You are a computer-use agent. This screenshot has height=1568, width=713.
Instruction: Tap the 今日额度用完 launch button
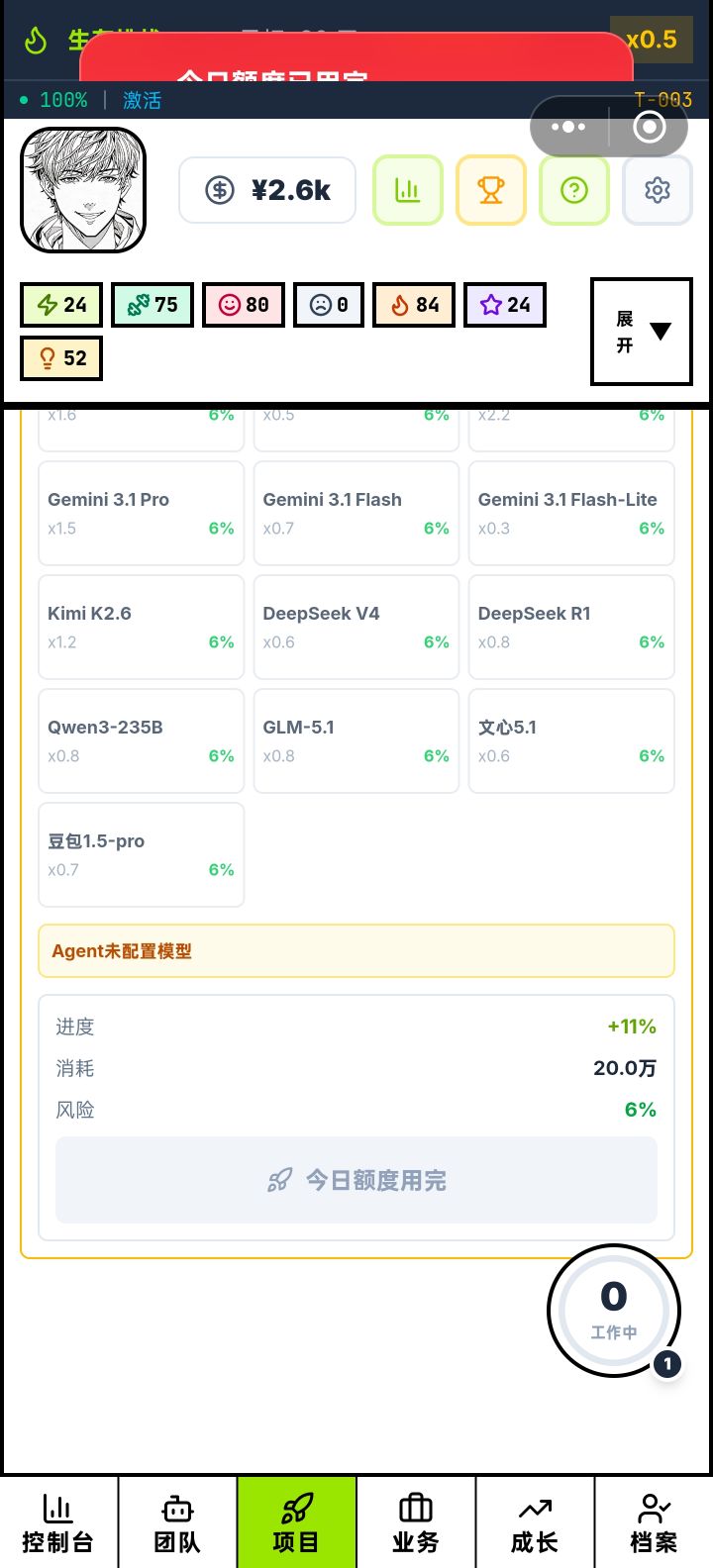(356, 1180)
